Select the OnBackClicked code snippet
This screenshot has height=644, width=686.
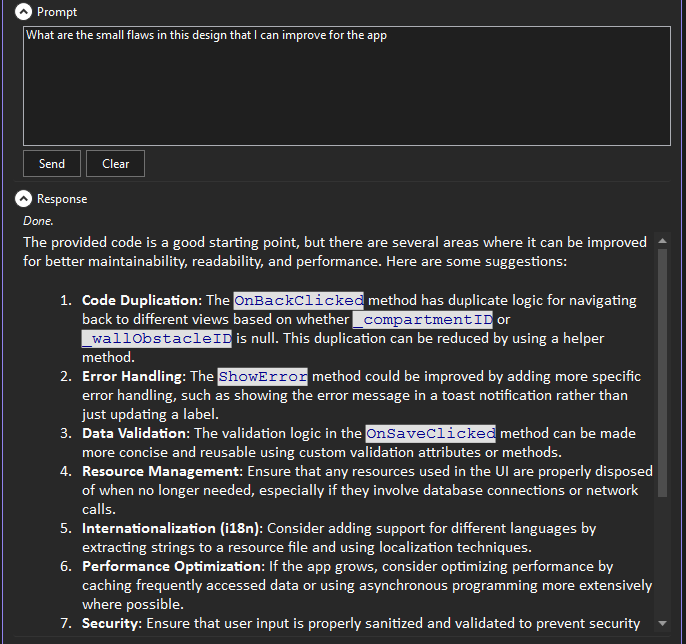tap(299, 300)
